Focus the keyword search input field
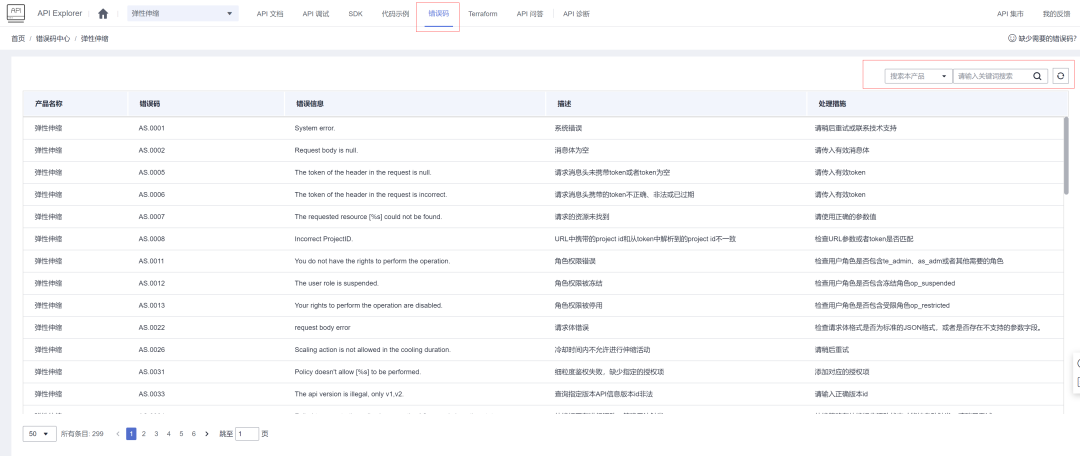The height and width of the screenshot is (456, 1080). pyautogui.click(x=992, y=76)
